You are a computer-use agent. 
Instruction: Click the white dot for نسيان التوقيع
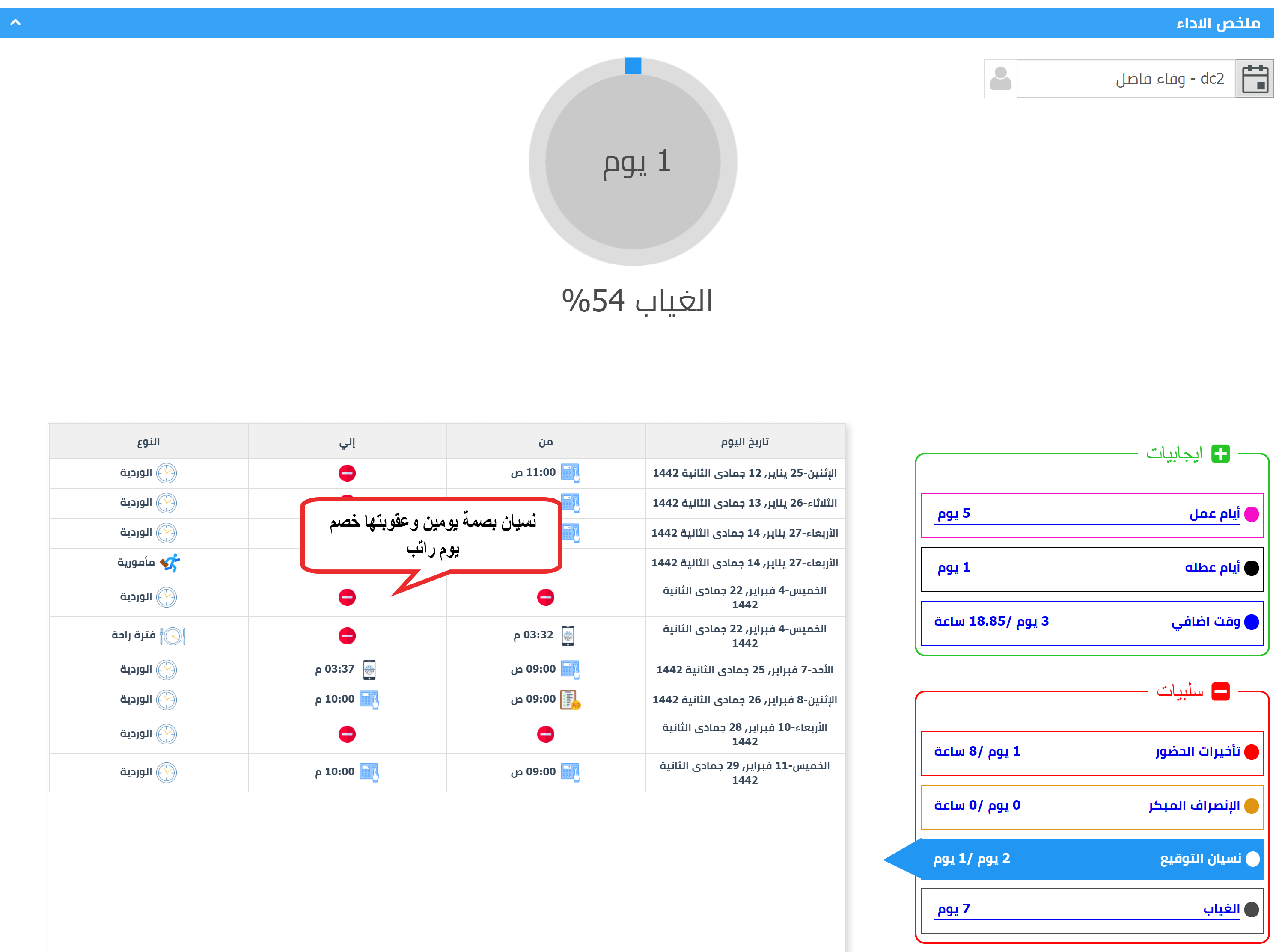(x=1252, y=859)
